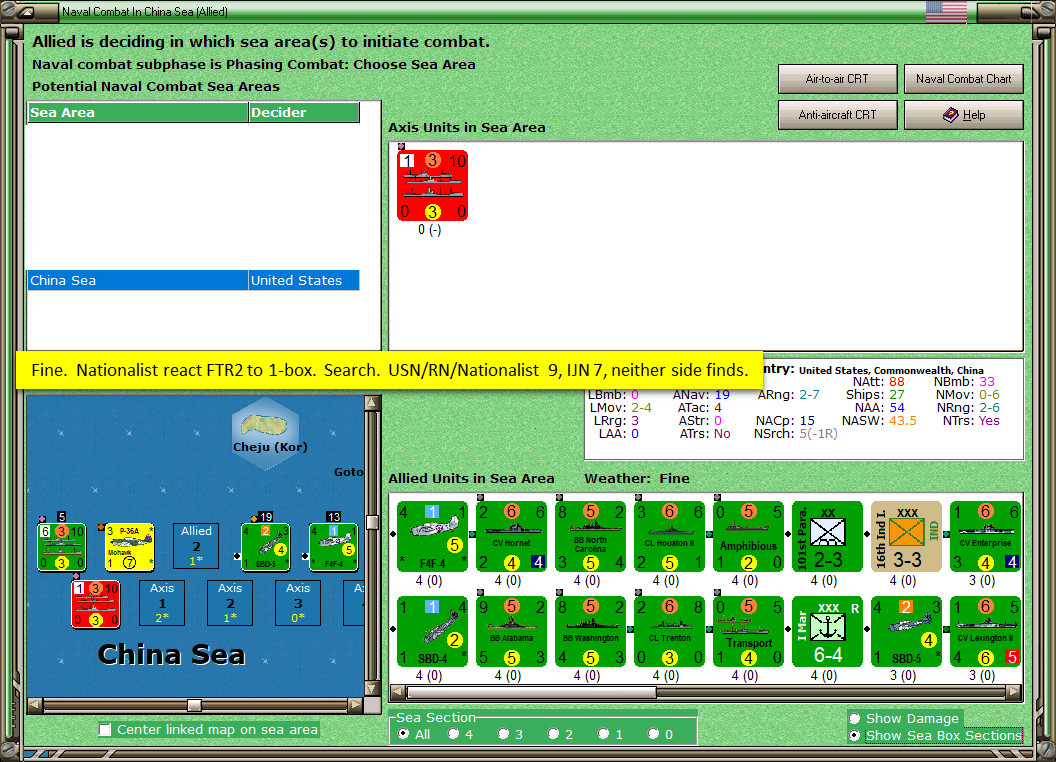This screenshot has height=762, width=1056.
Task: Click Allied units horizontal scrollbar right arrow
Action: pyautogui.click(x=1014, y=693)
